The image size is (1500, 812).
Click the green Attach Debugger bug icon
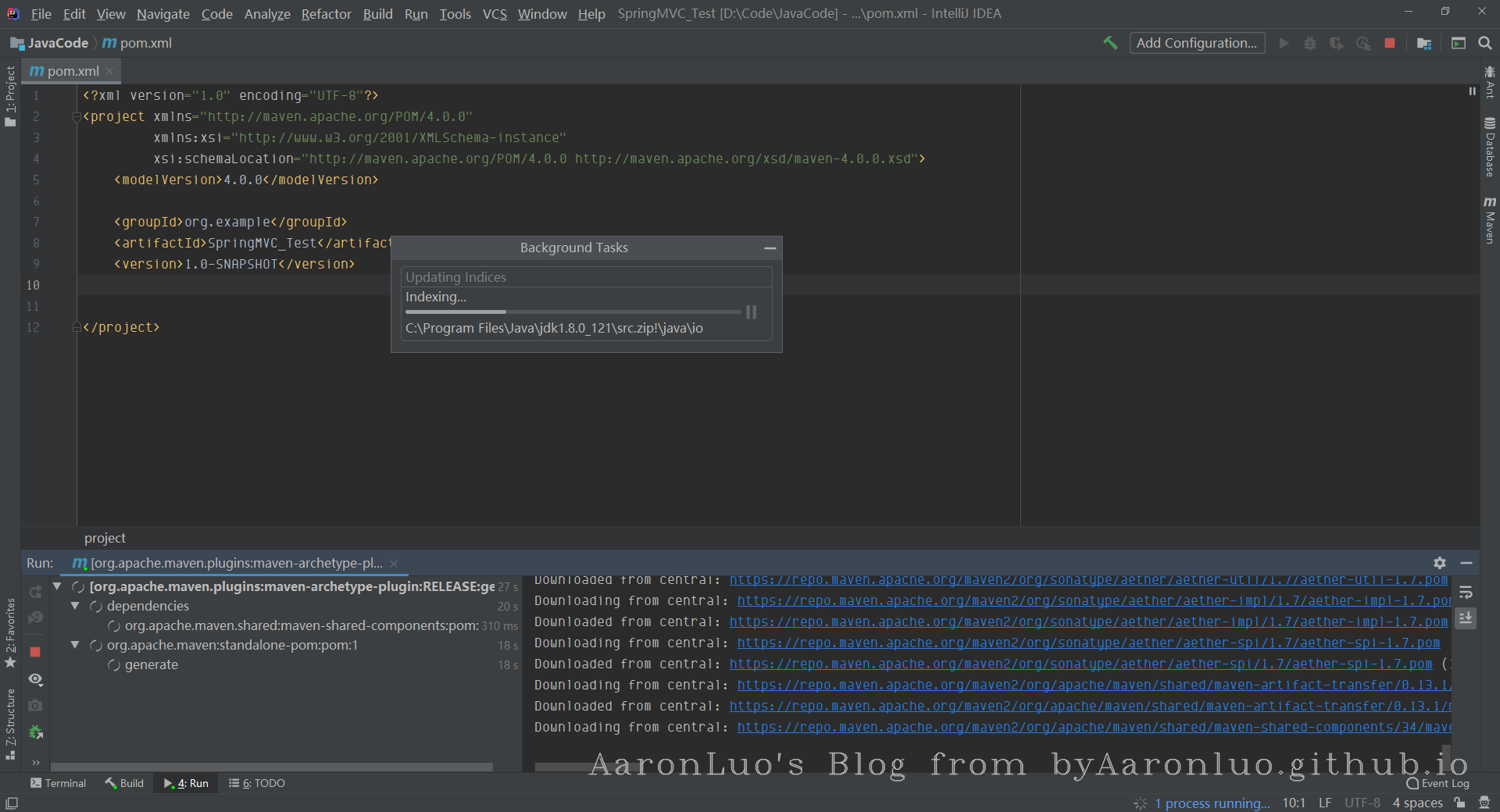pos(35,732)
